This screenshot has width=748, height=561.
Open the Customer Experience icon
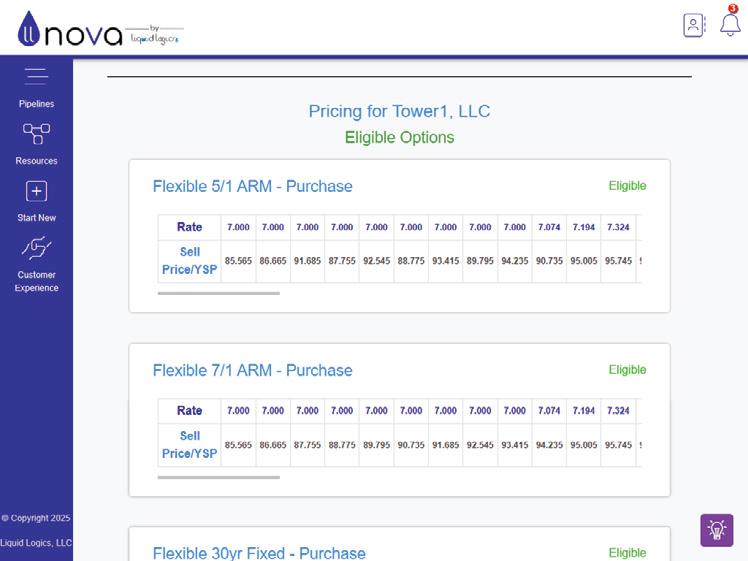36,247
